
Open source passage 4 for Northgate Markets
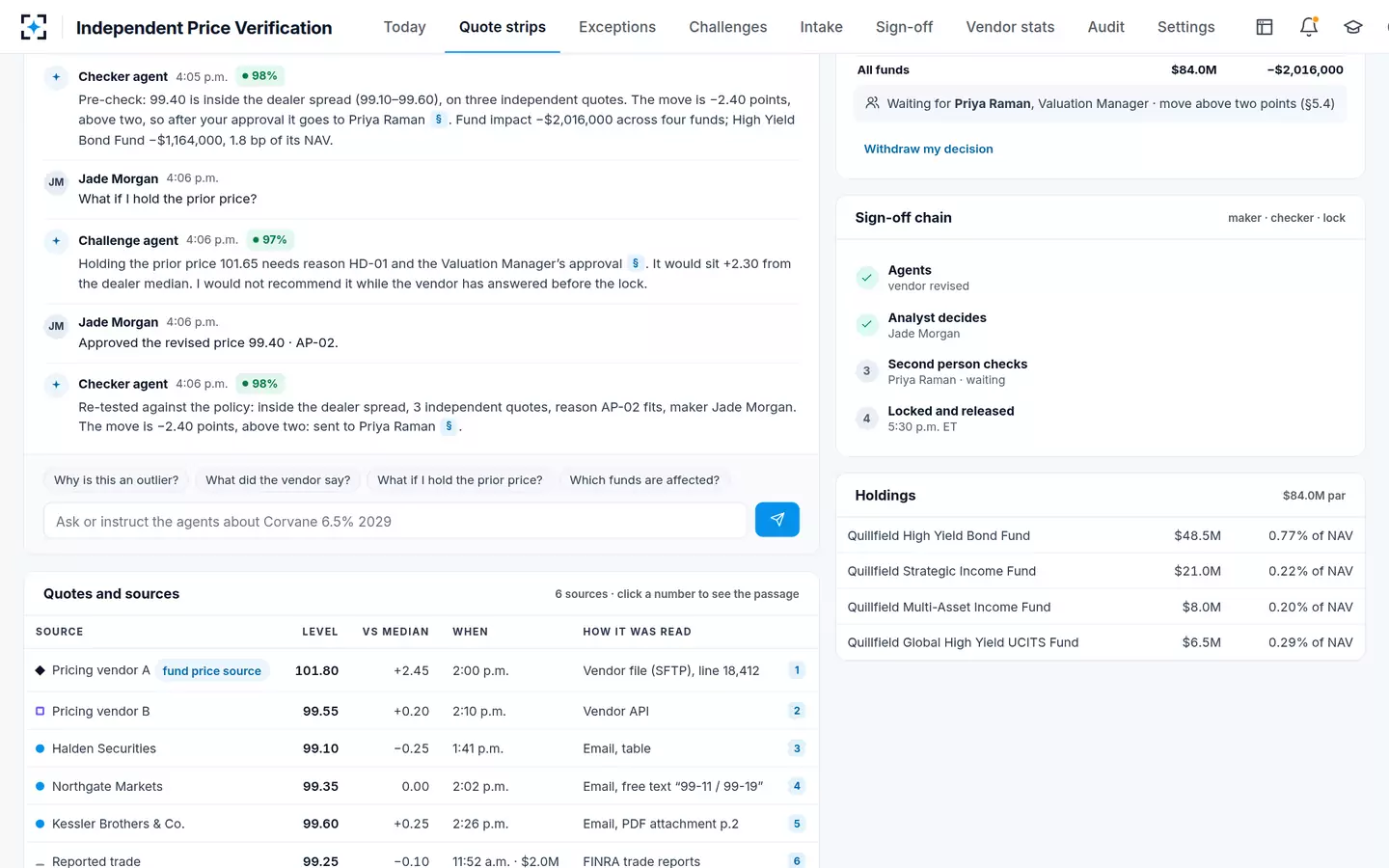tap(797, 786)
